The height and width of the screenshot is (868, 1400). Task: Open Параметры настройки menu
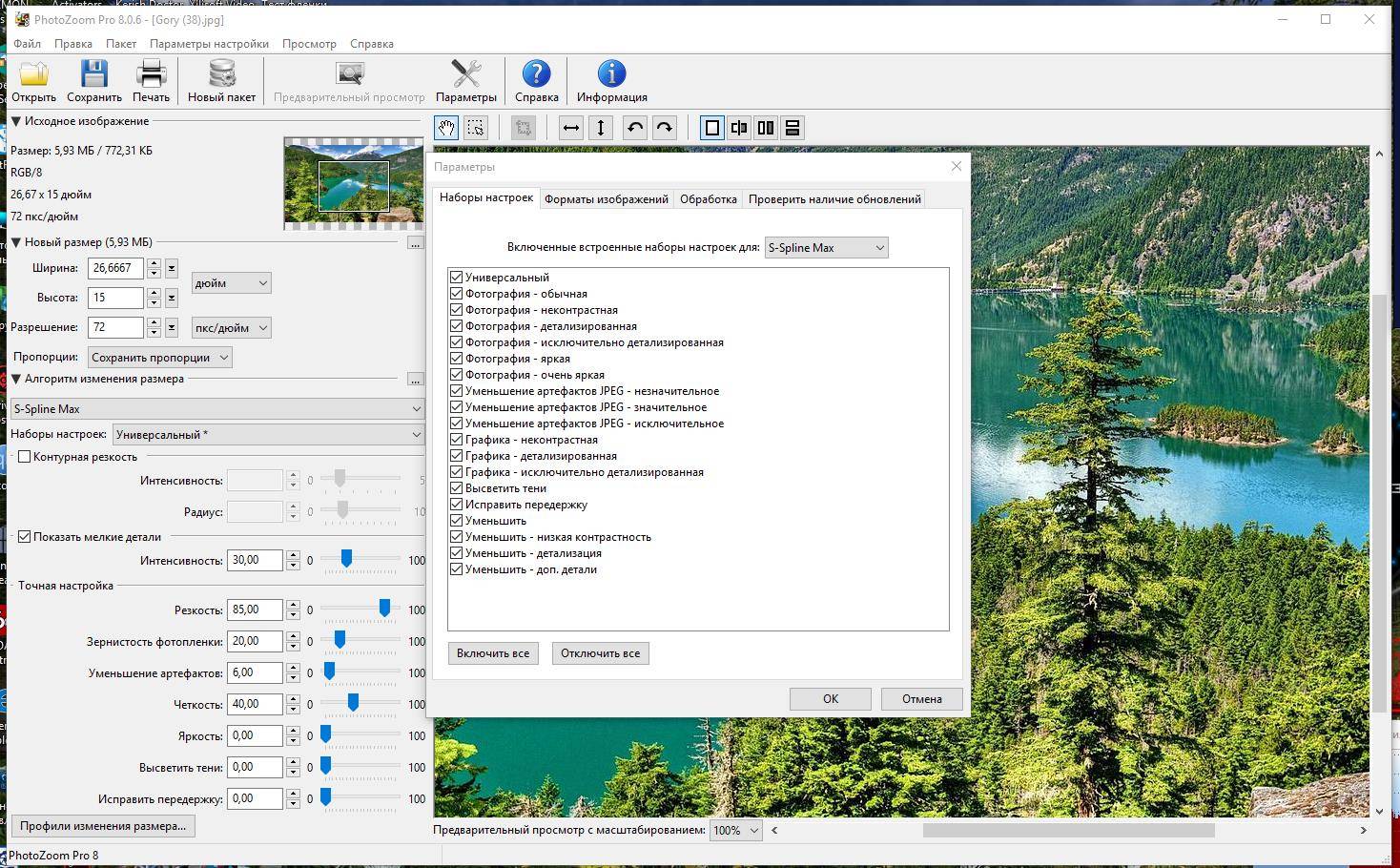[x=209, y=44]
